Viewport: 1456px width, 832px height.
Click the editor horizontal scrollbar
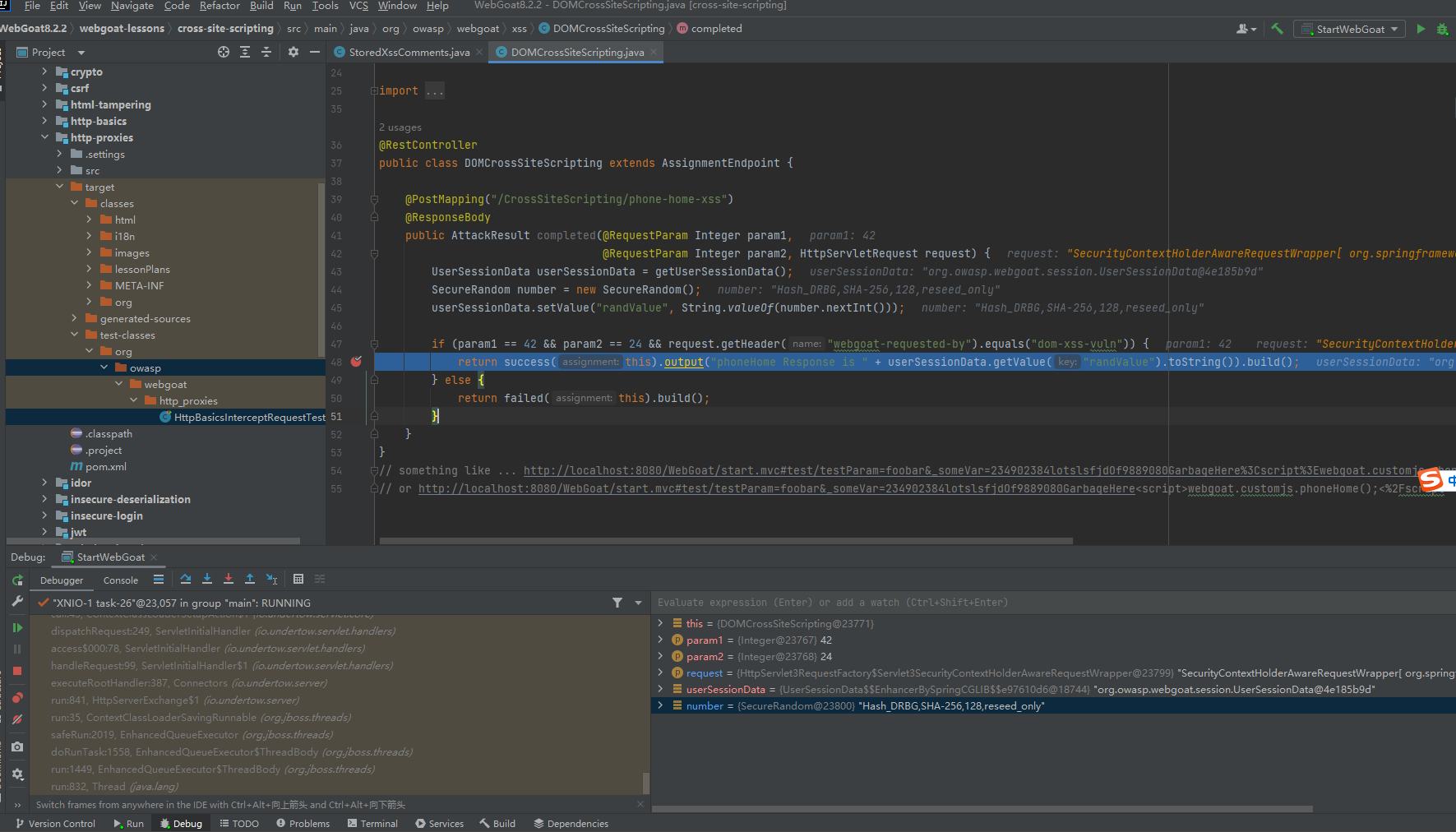click(726, 541)
